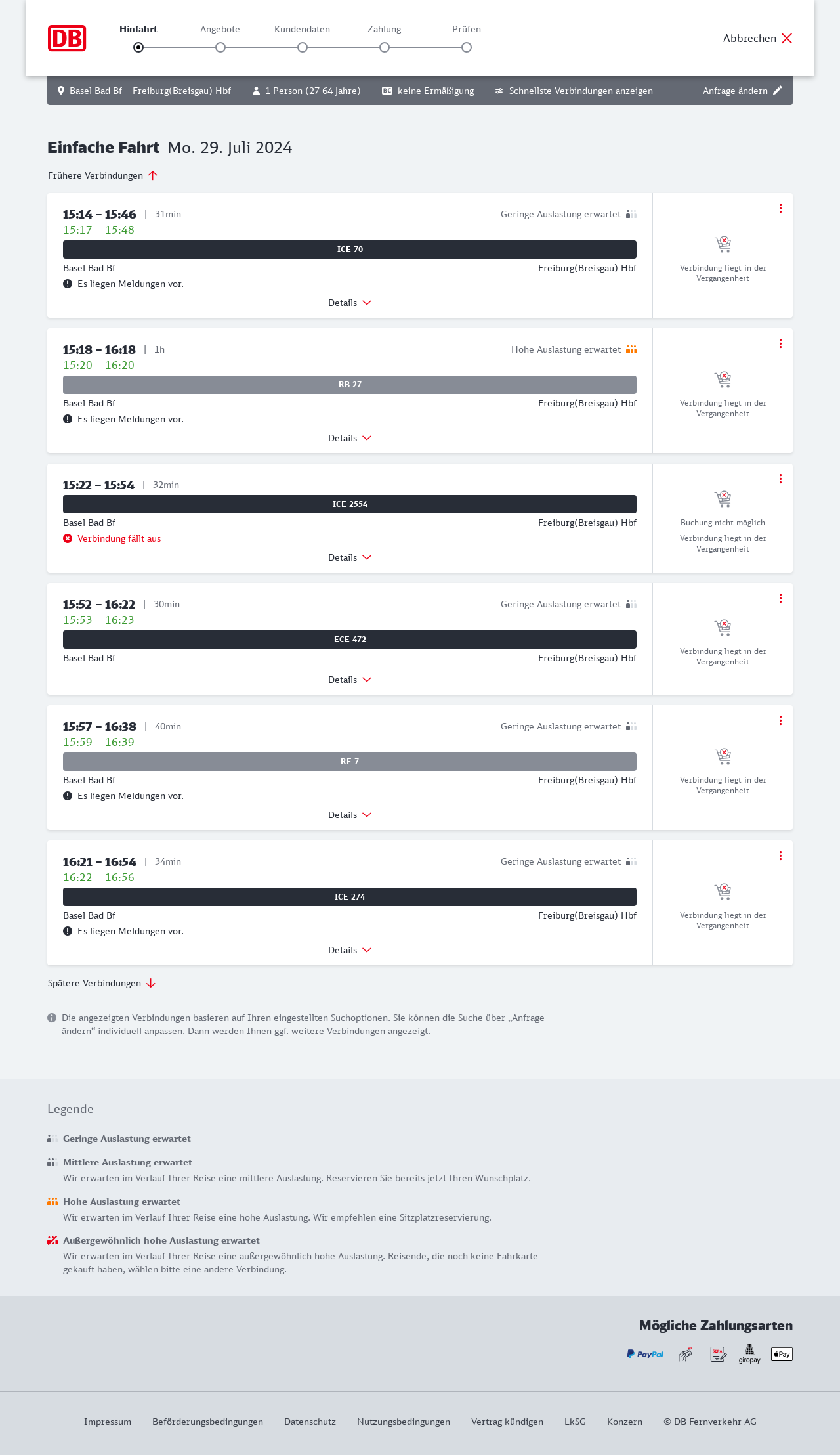Screen dimensions: 840x1455
Task: Load Spätere Verbindungen
Action: 101,983
